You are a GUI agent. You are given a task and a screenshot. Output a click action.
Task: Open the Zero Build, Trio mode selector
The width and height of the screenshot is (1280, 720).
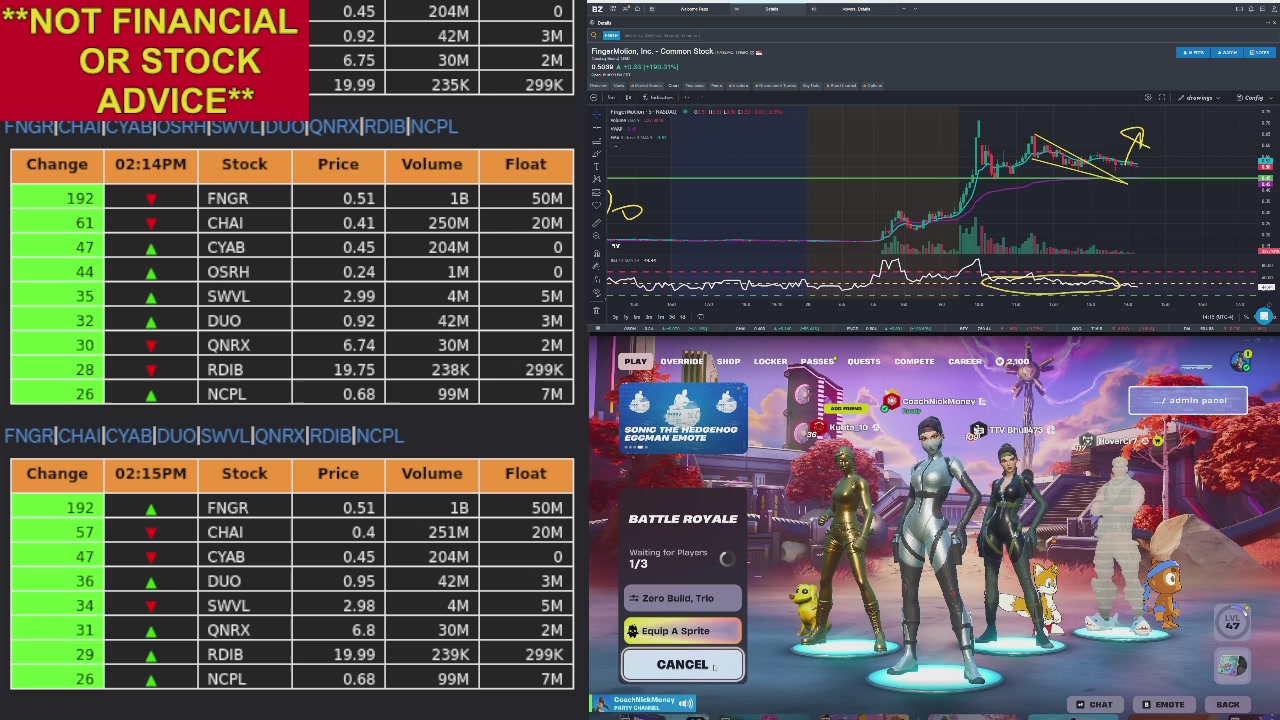[x=683, y=598]
